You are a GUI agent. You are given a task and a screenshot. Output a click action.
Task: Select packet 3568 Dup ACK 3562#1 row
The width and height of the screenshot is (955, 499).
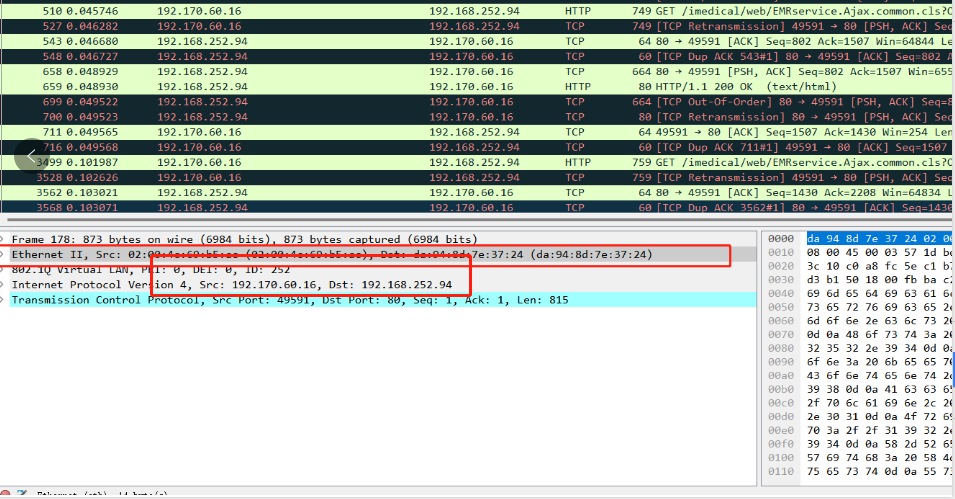478,207
